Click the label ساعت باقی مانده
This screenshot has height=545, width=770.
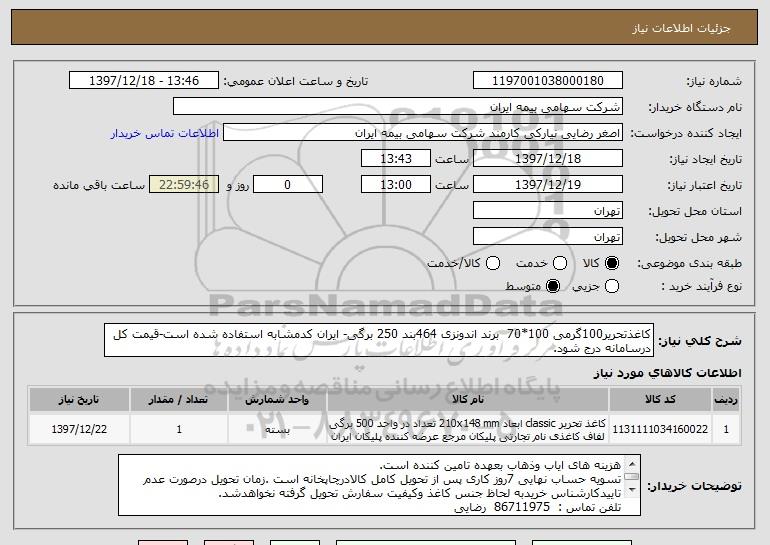pos(99,185)
